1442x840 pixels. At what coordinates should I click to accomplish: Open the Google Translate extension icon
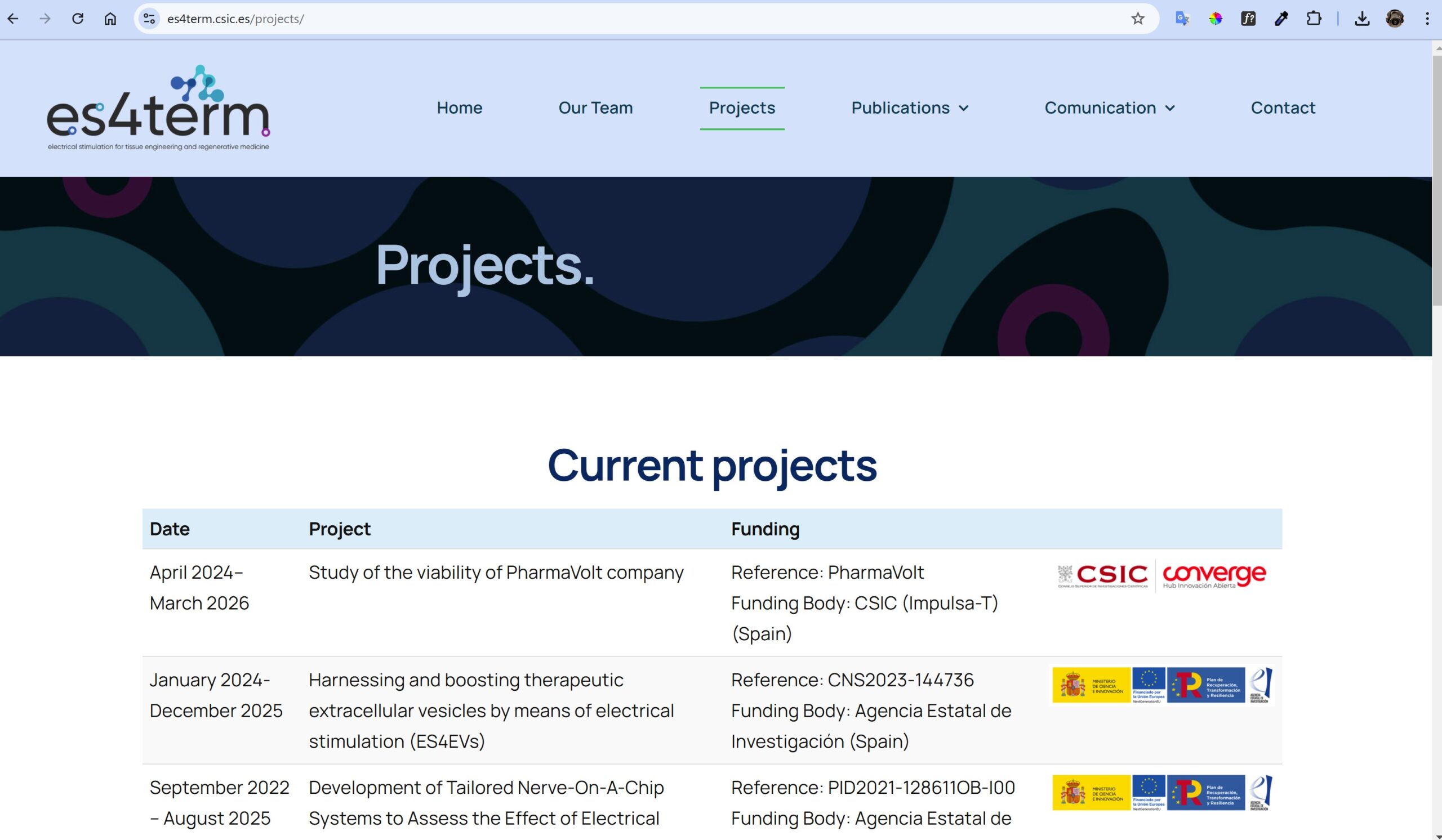(1182, 19)
